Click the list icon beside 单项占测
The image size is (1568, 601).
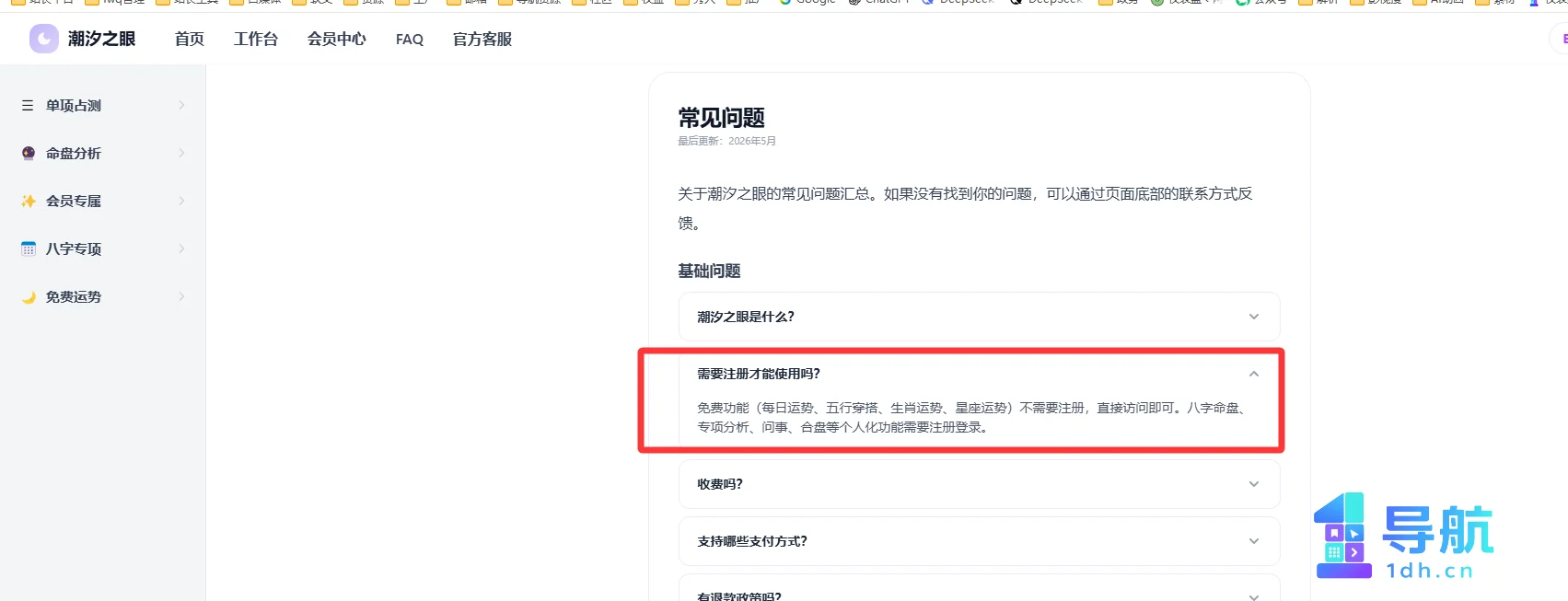pyautogui.click(x=28, y=105)
